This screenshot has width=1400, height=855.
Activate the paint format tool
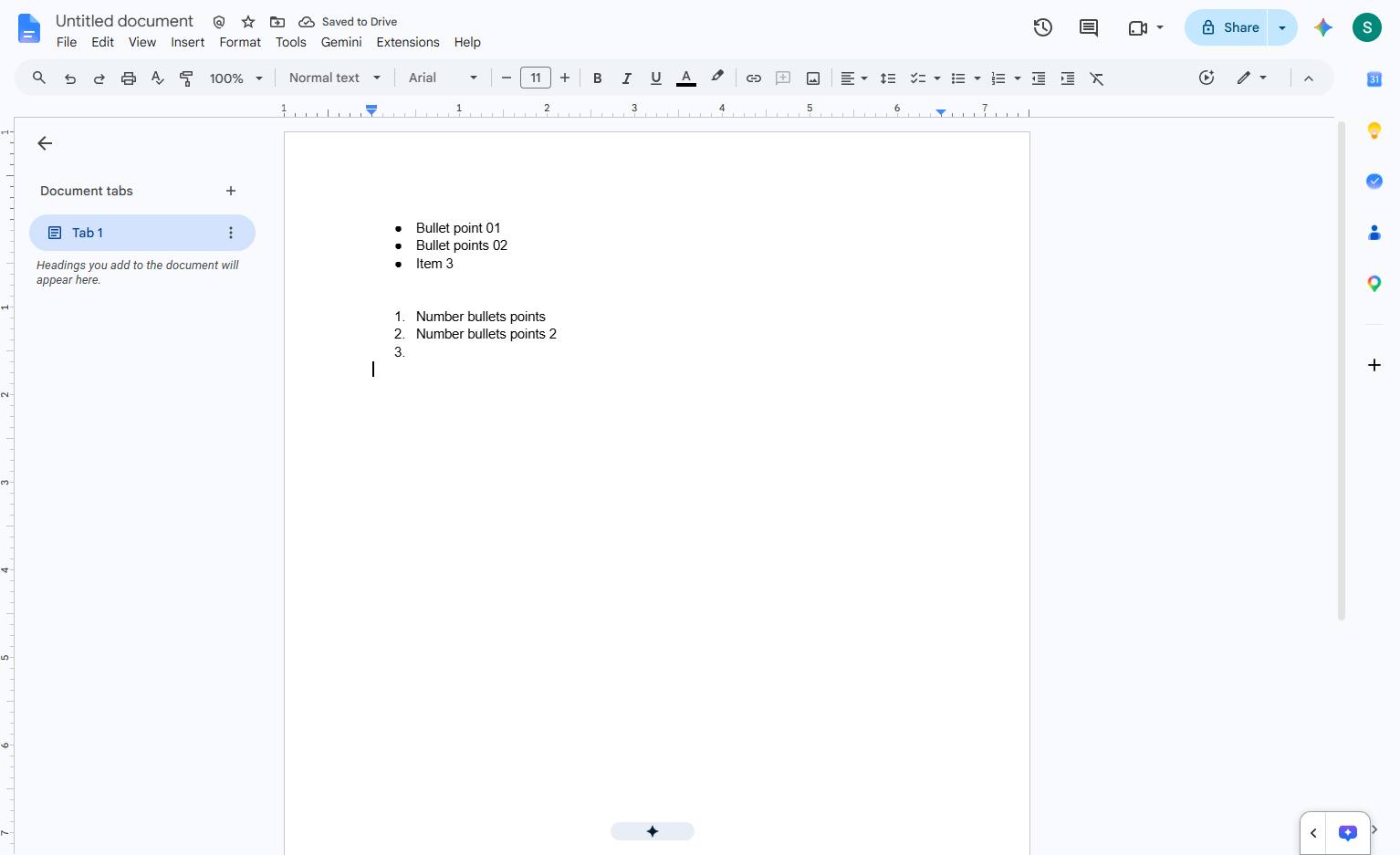point(186,78)
